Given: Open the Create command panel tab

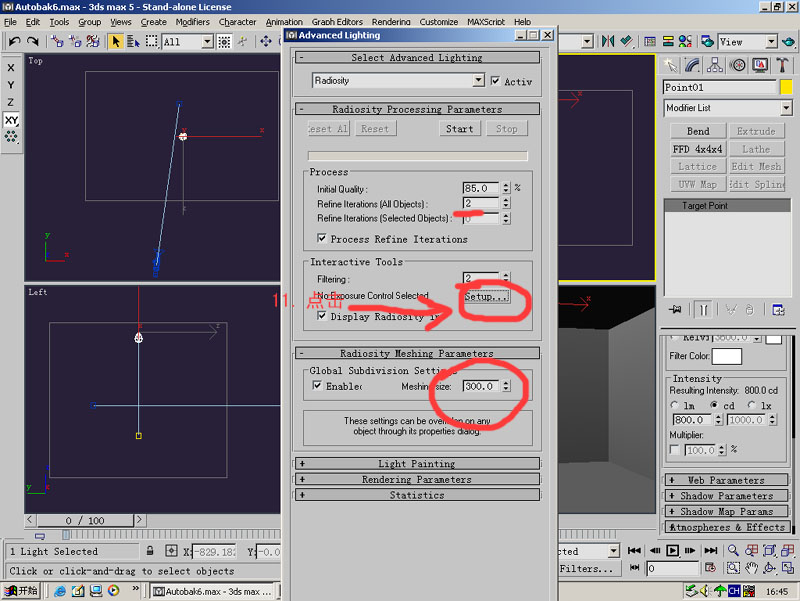Looking at the screenshot, I should (x=670, y=65).
